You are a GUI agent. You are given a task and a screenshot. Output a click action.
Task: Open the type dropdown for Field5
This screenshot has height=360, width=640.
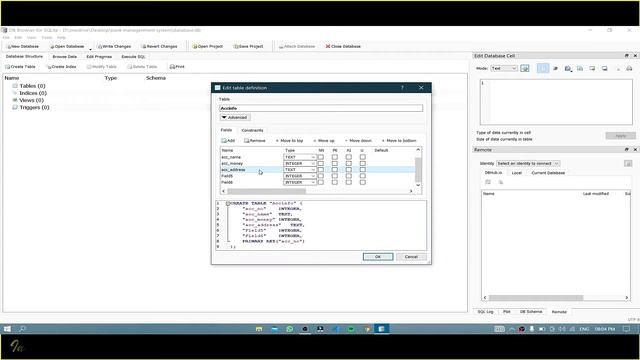300,176
